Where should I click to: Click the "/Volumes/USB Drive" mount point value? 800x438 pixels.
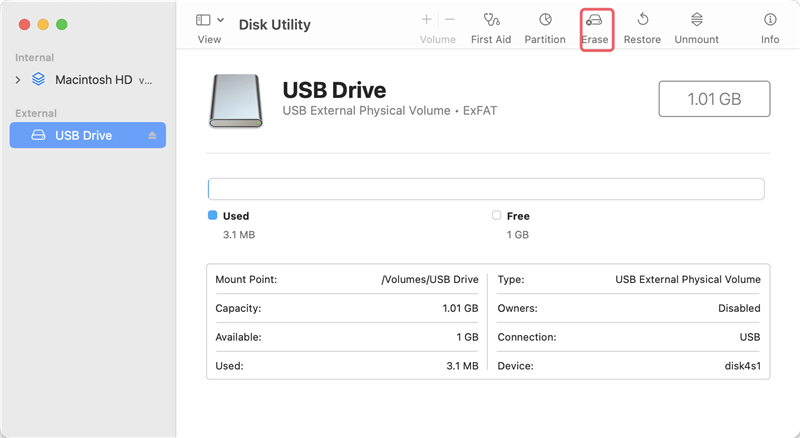pyautogui.click(x=430, y=279)
